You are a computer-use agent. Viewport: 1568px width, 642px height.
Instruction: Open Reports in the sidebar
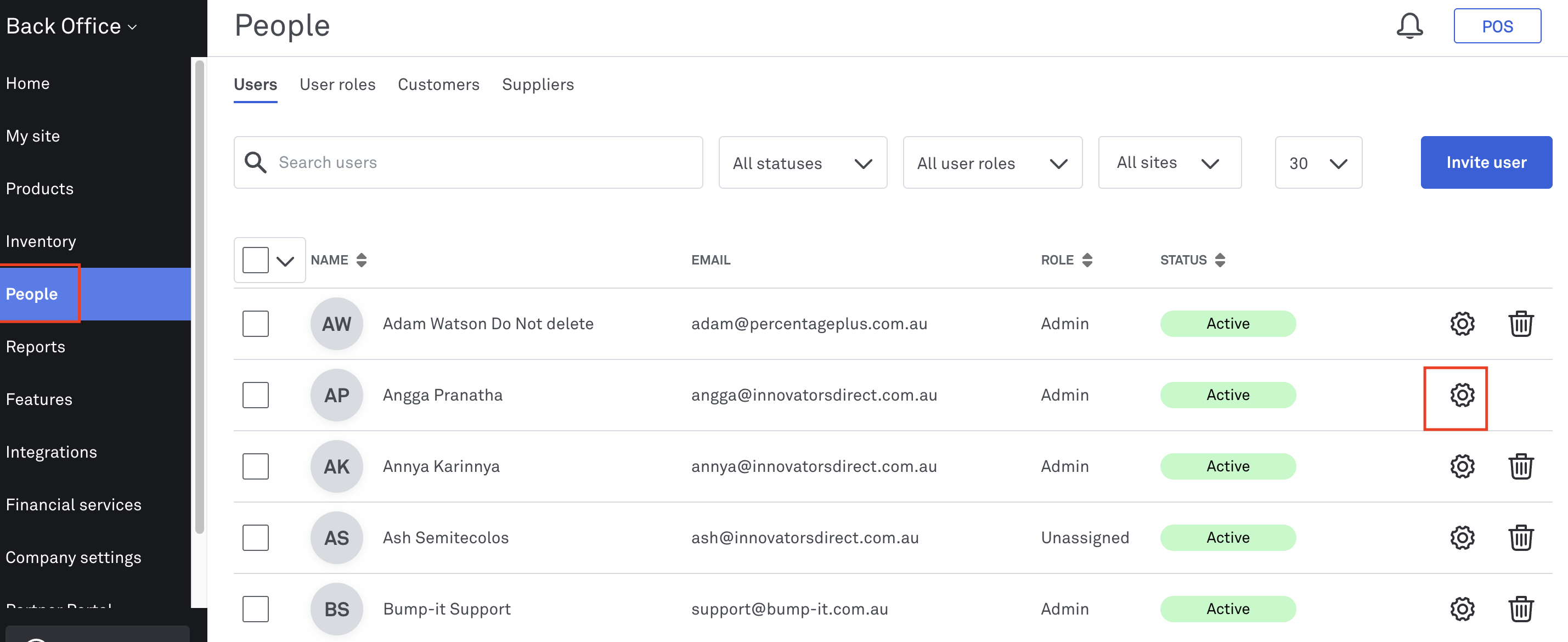click(35, 347)
